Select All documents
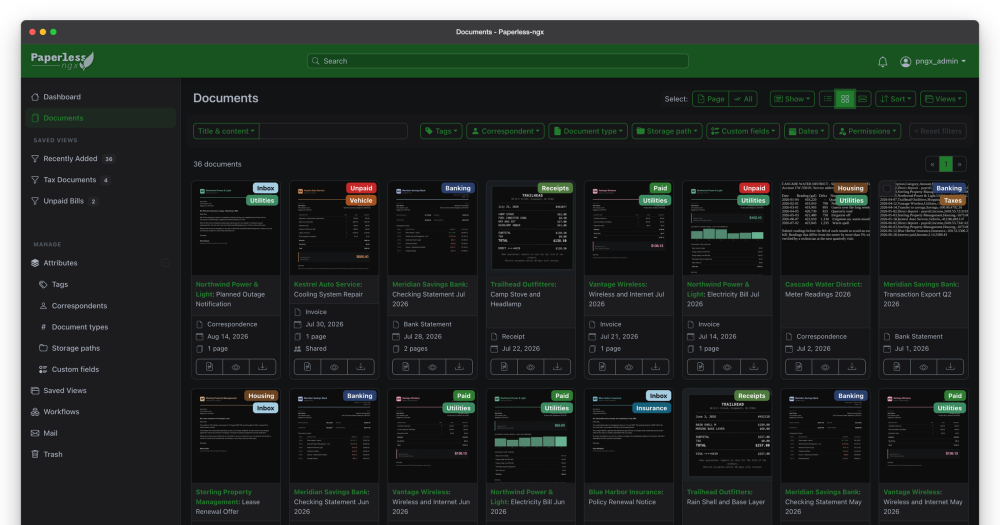Viewport: 1000px width, 525px height. (743, 99)
